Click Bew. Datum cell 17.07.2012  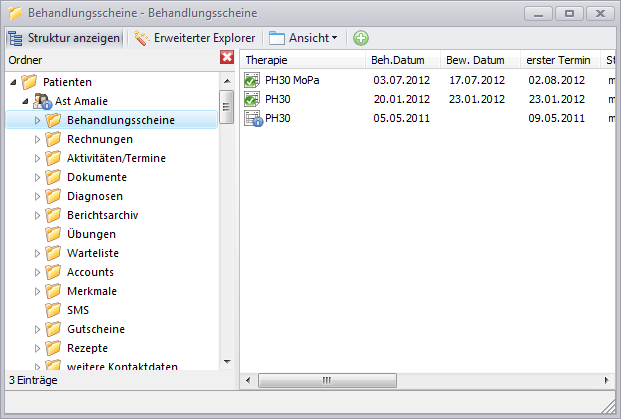pyautogui.click(x=477, y=80)
